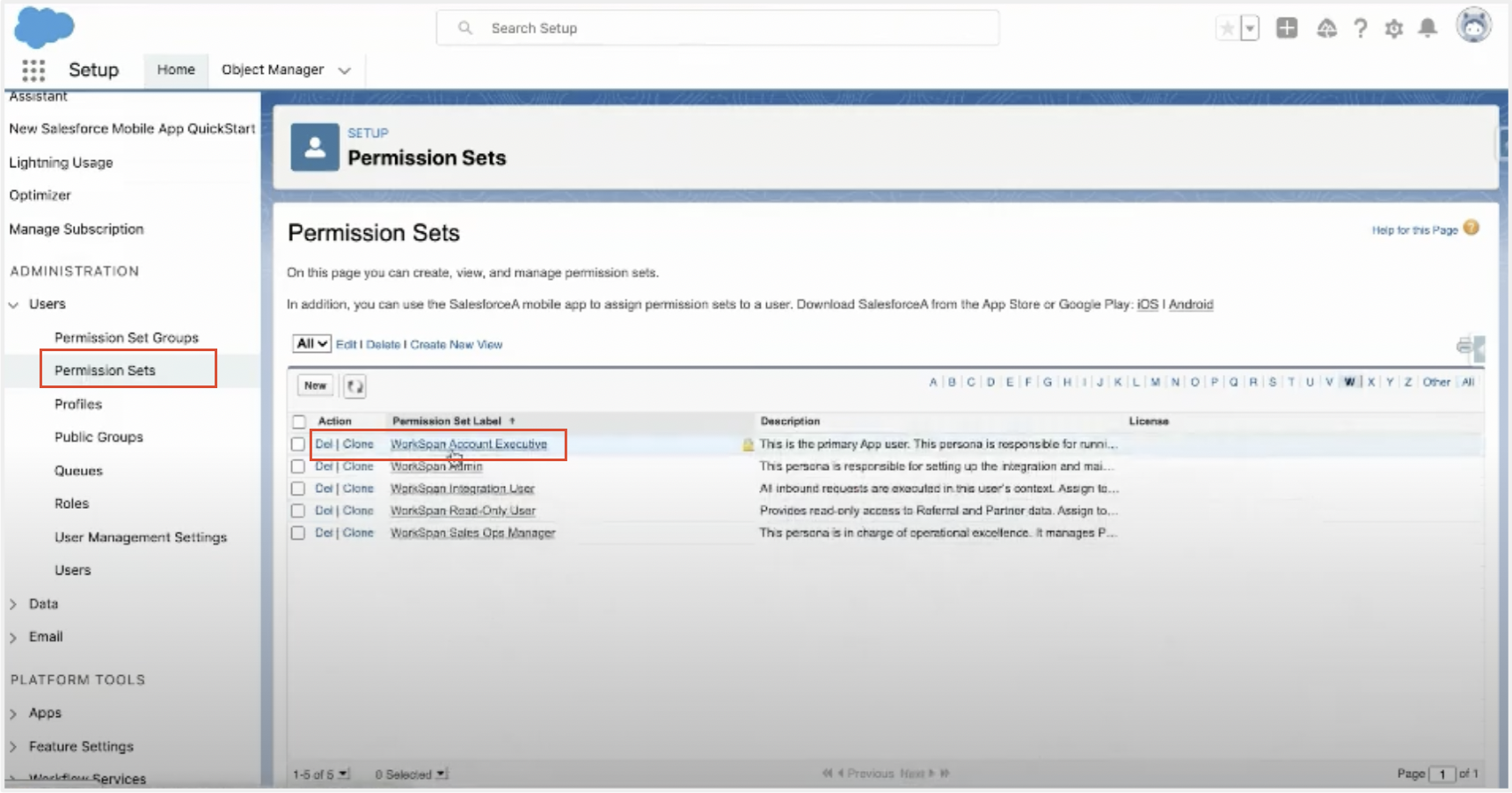Open Permission Set Groups in sidebar
The image size is (1512, 793).
pyautogui.click(x=127, y=338)
